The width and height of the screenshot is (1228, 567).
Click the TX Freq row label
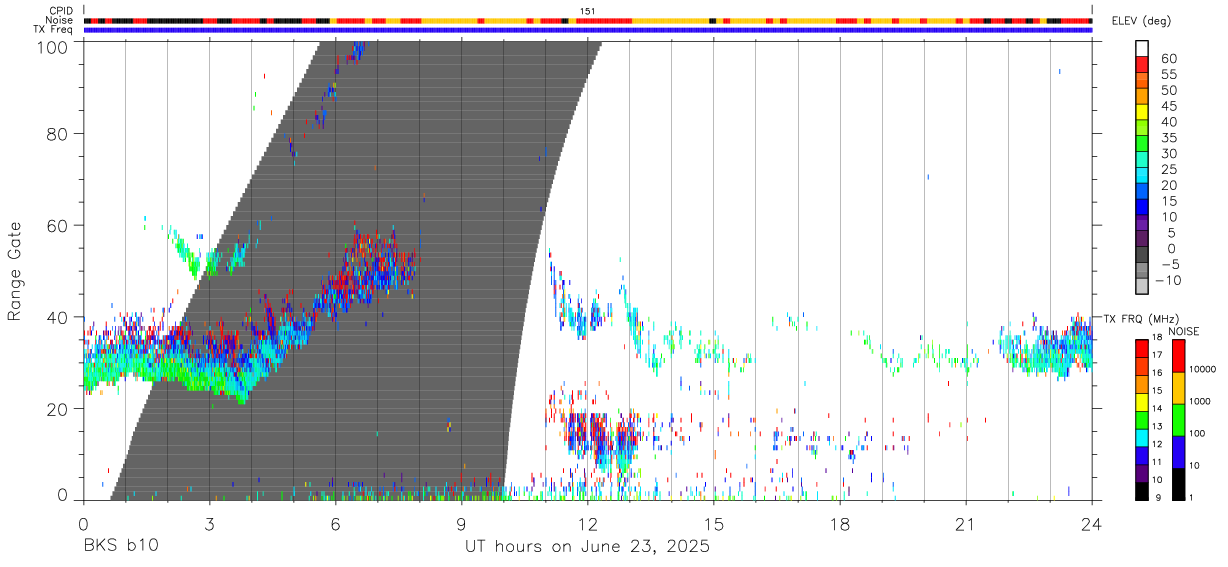pyautogui.click(x=54, y=29)
